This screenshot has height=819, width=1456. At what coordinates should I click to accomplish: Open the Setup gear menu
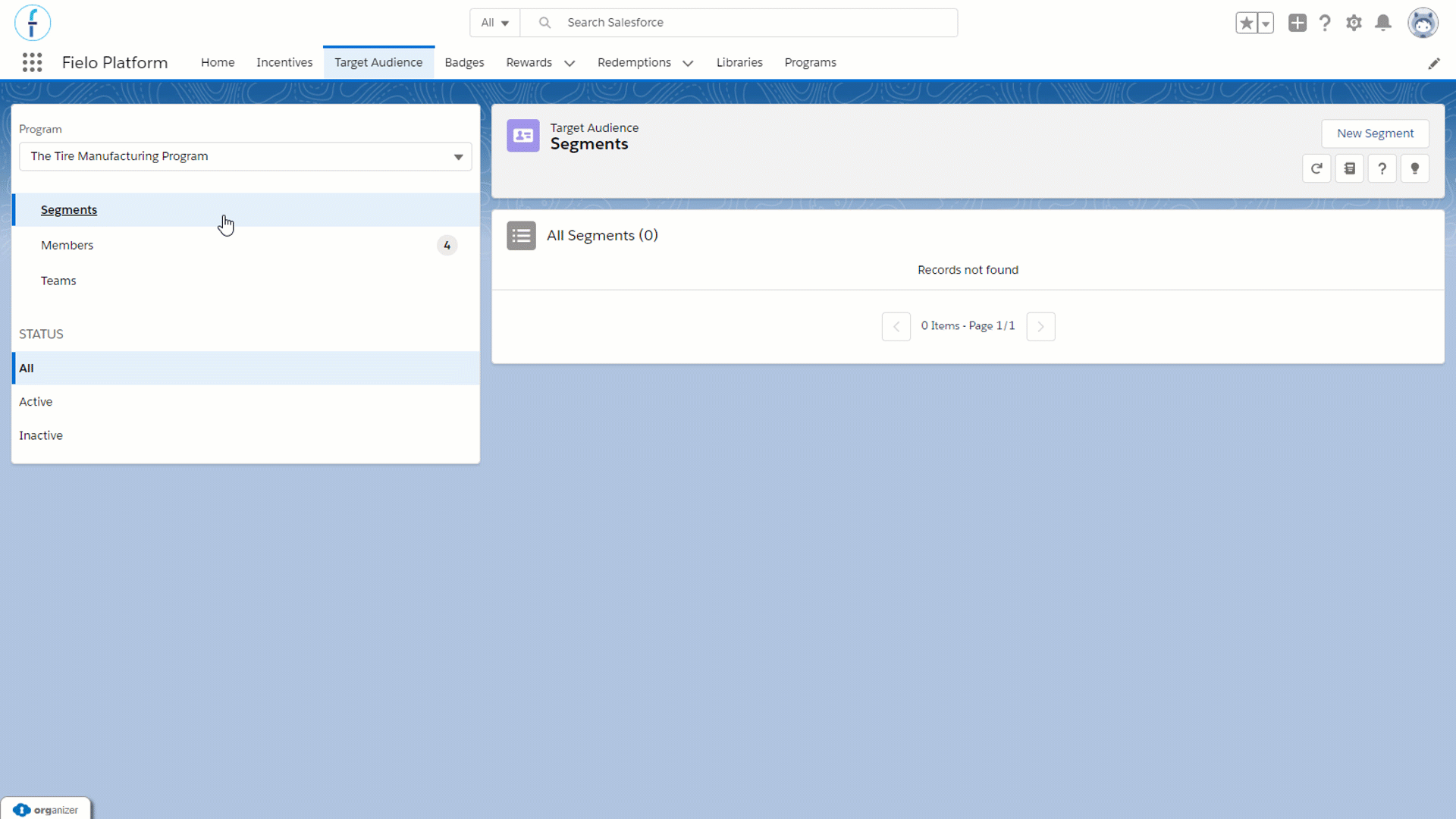1354,23
